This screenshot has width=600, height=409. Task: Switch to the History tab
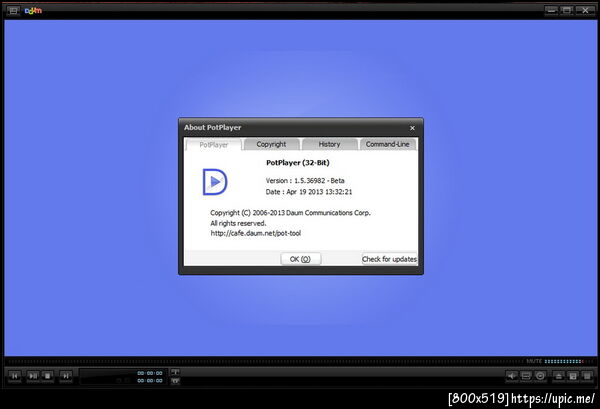click(x=329, y=144)
